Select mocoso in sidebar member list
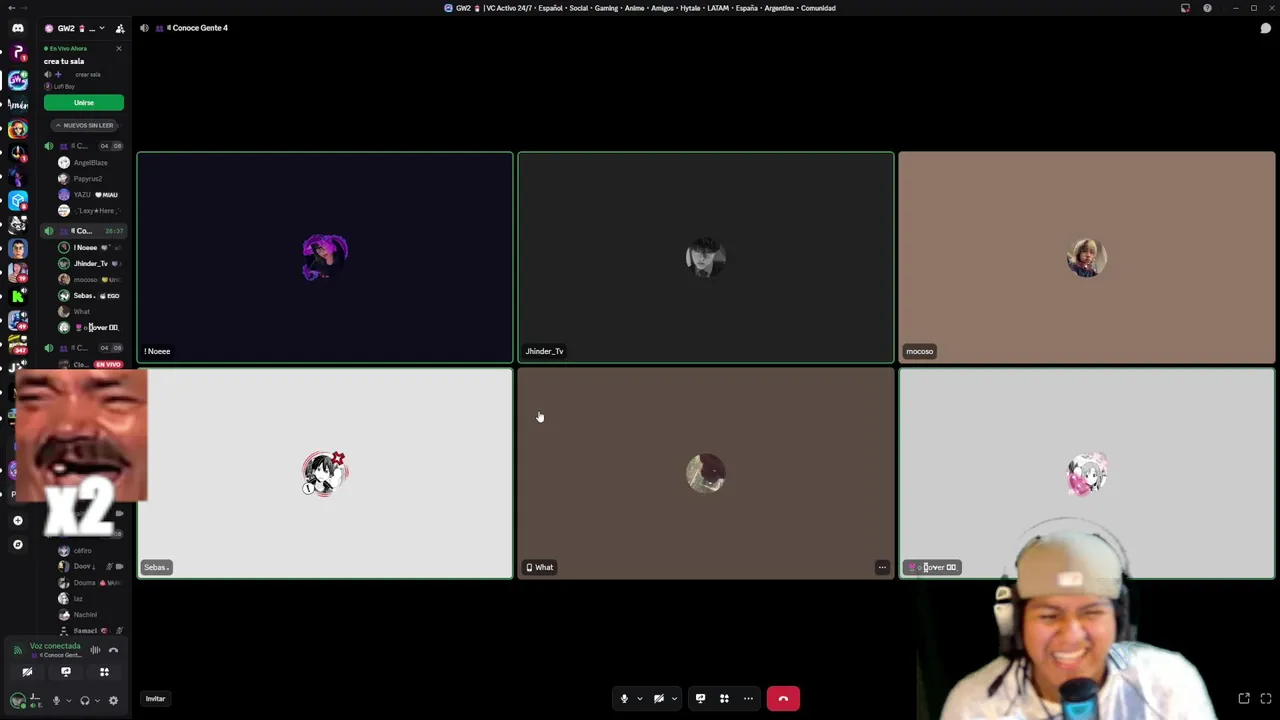The image size is (1280, 720). [x=88, y=279]
